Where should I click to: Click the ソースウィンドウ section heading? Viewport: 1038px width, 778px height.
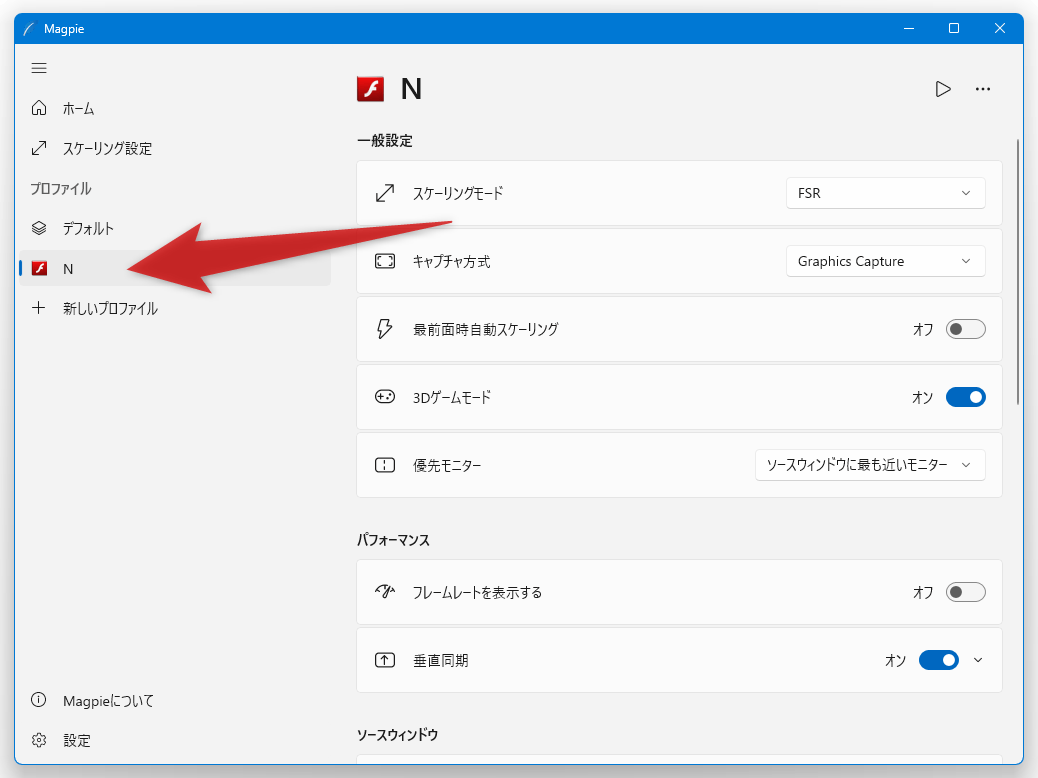397,734
